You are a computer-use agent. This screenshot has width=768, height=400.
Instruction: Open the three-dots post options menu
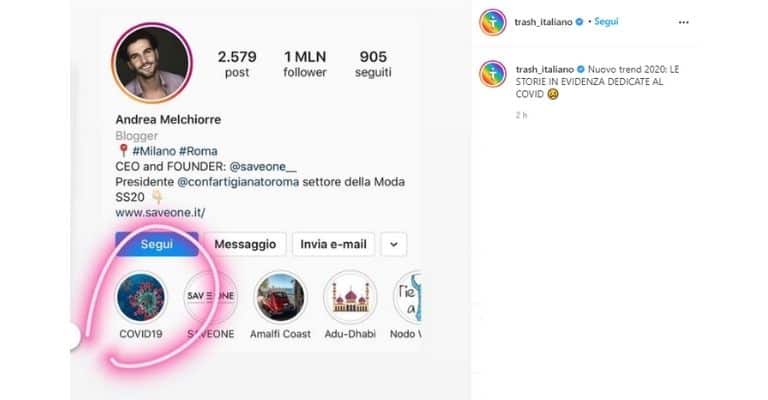683,23
